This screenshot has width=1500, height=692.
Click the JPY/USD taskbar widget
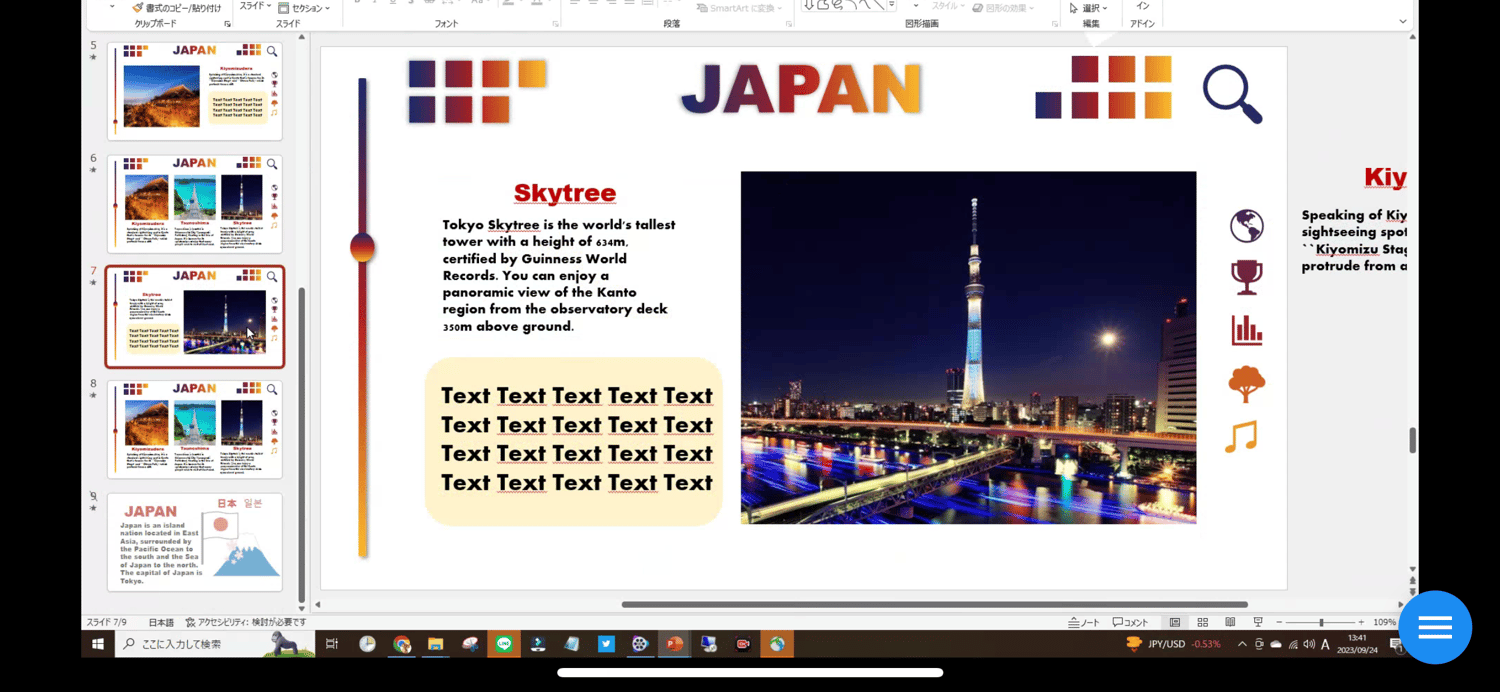(1174, 644)
